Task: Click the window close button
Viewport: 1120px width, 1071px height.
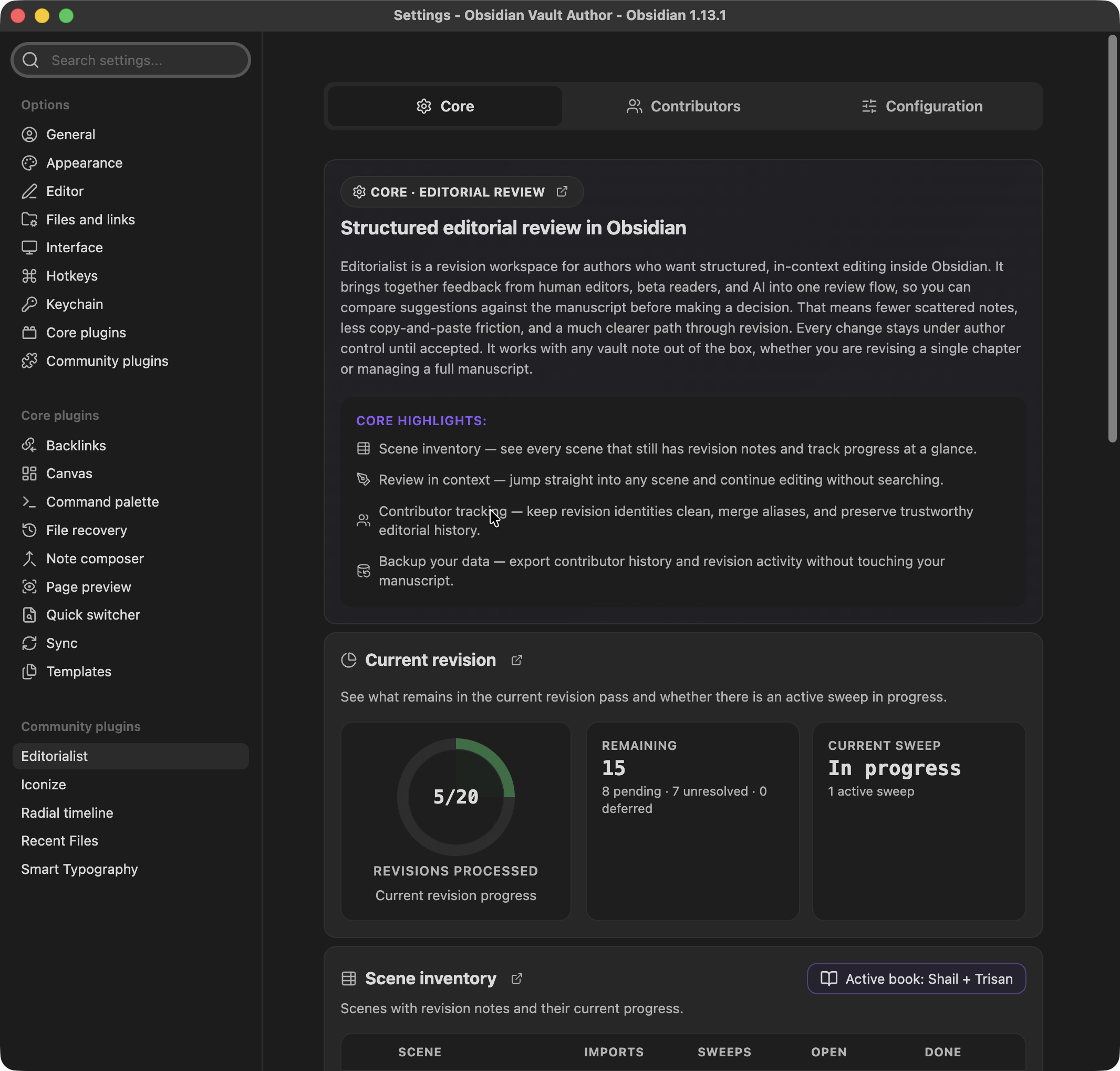Action: point(18,15)
